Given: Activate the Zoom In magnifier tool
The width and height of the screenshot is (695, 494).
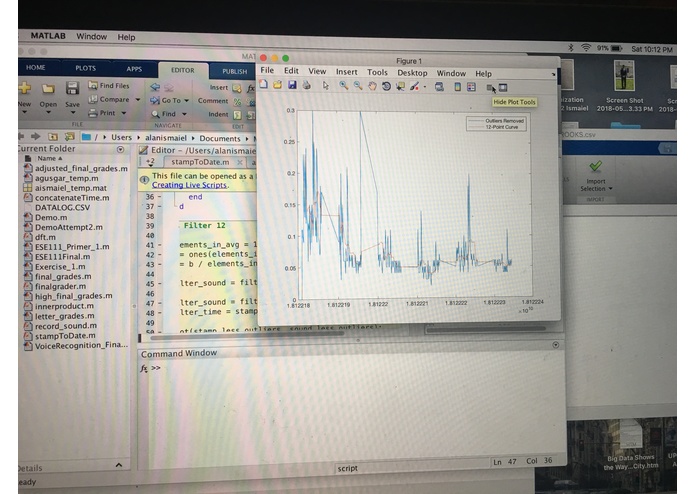Looking at the screenshot, I should [x=344, y=86].
